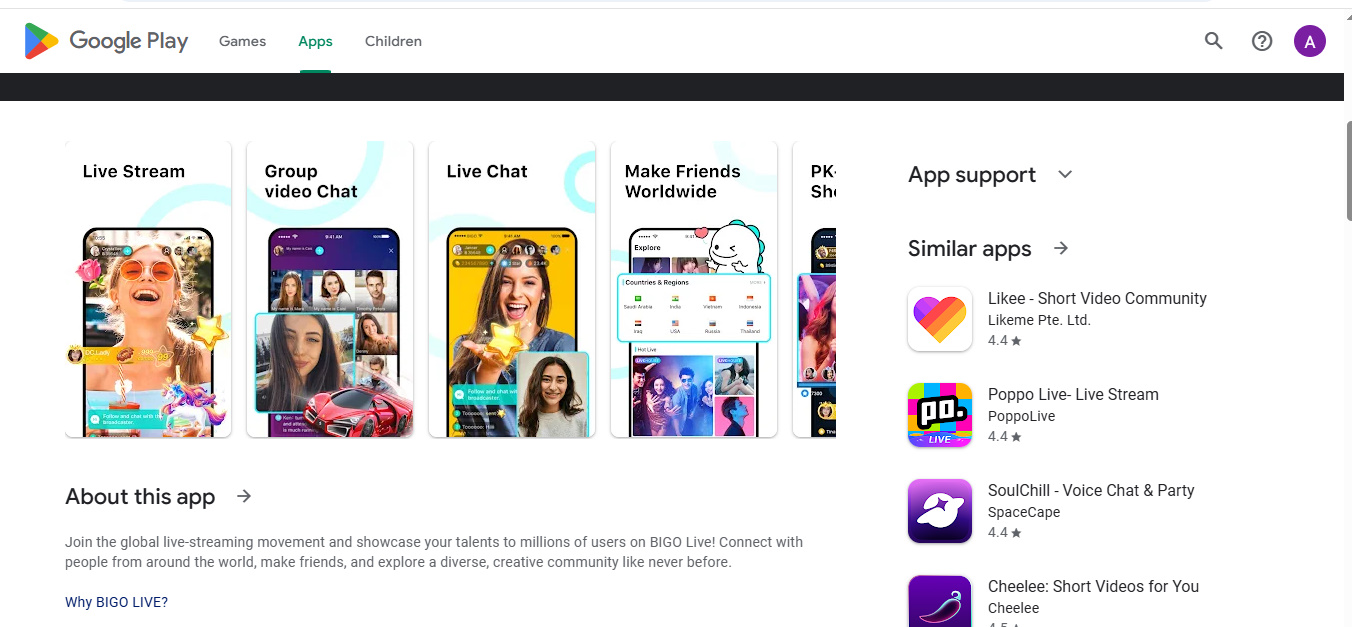Open the search magnifier icon

[1213, 41]
